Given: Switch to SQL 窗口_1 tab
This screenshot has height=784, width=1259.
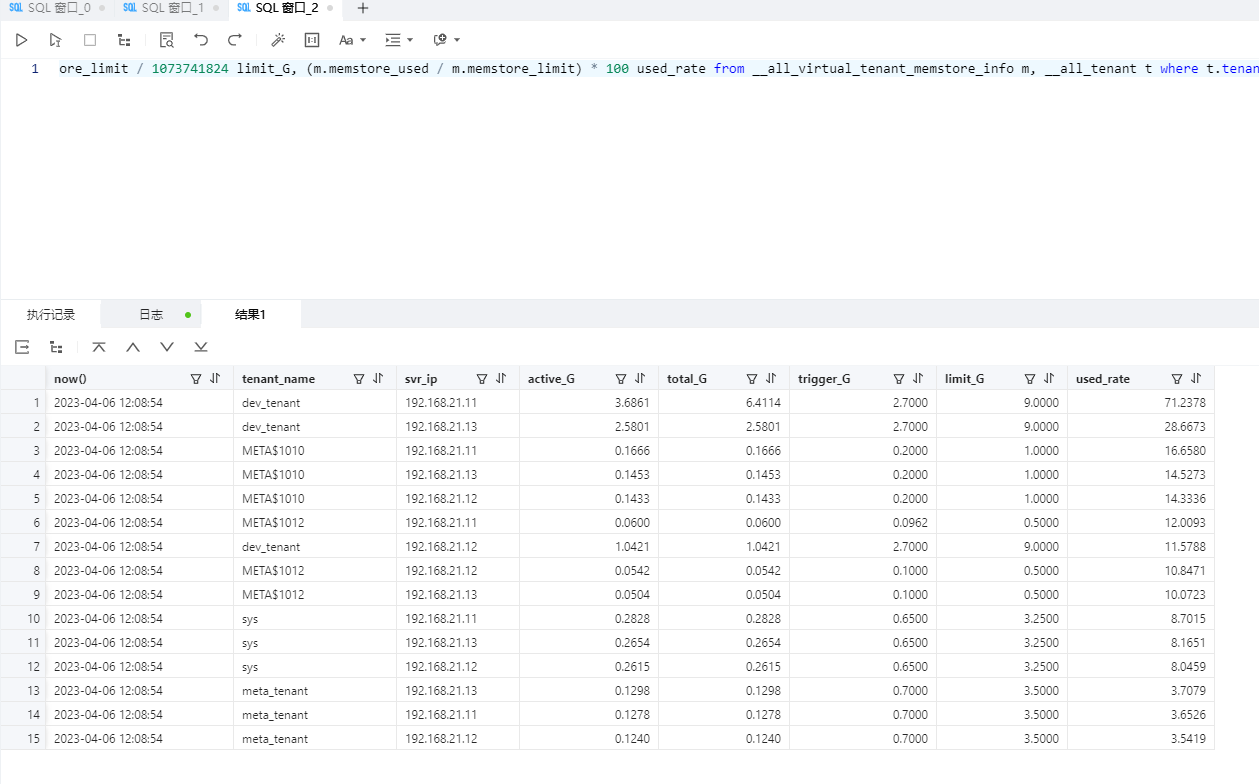Looking at the screenshot, I should 163,8.
